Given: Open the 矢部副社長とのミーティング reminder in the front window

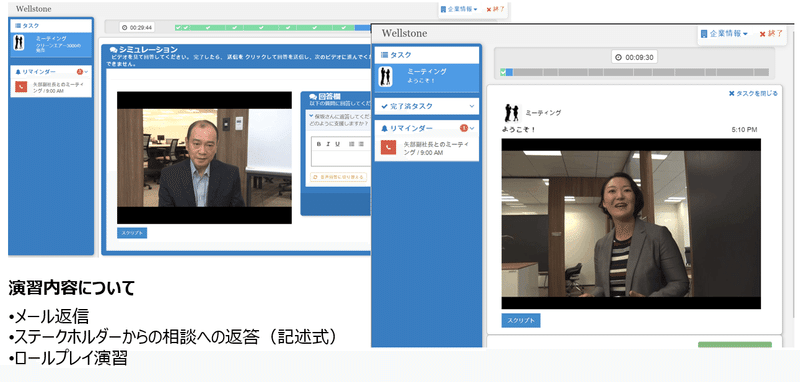Looking at the screenshot, I should [427, 148].
